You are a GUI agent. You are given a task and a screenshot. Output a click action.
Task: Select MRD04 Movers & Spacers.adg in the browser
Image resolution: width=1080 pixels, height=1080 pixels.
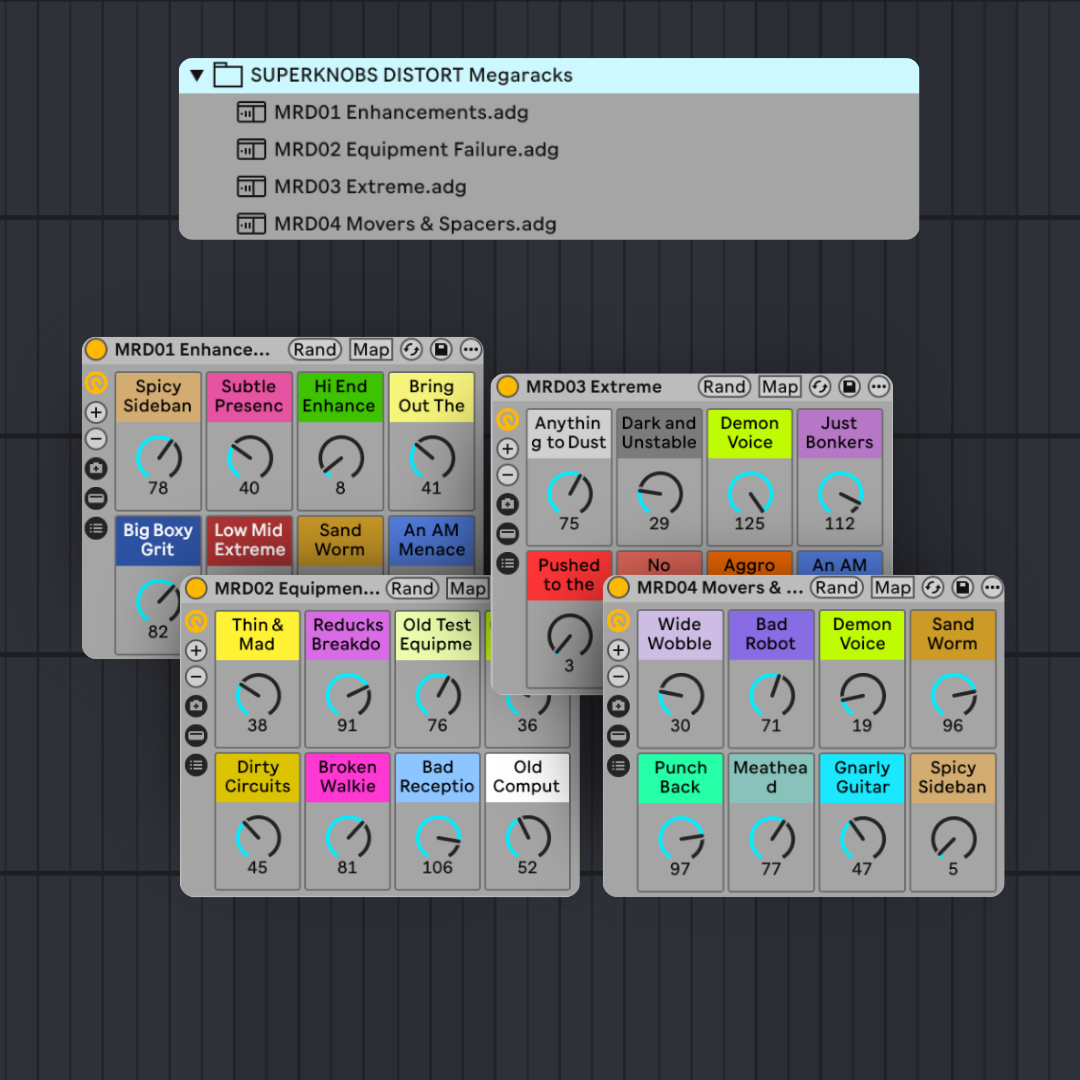click(416, 223)
